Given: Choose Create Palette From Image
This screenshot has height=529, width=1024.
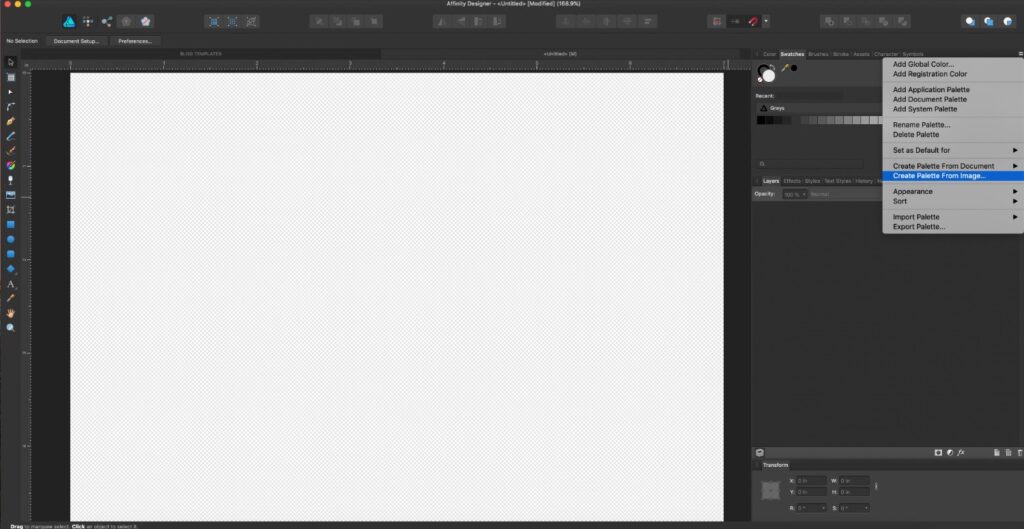Looking at the screenshot, I should point(953,176).
